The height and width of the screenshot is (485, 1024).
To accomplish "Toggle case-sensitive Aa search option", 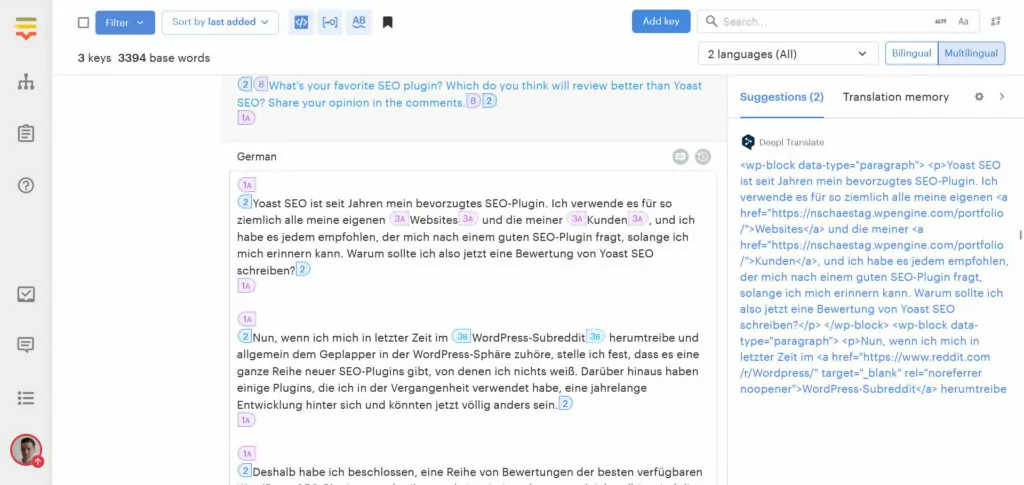I will [x=963, y=22].
